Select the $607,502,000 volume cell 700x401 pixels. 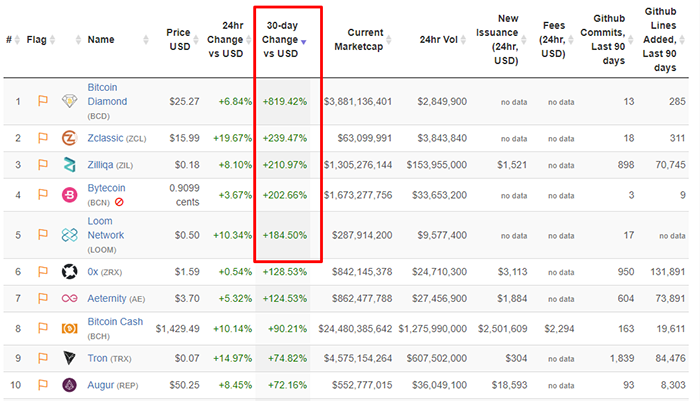(x=437, y=358)
